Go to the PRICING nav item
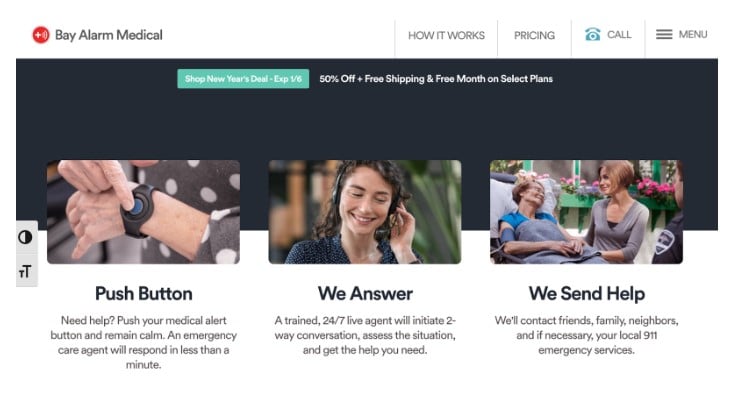 534,35
